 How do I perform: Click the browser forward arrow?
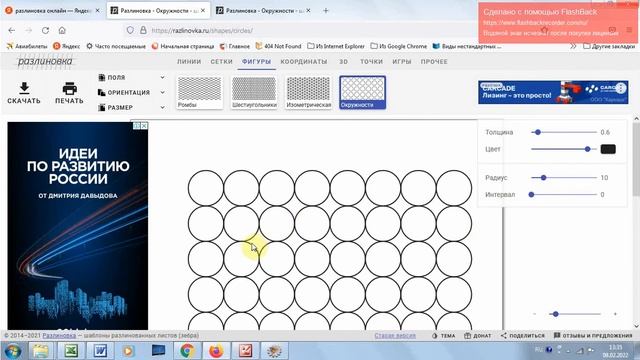pyautogui.click(x=29, y=30)
